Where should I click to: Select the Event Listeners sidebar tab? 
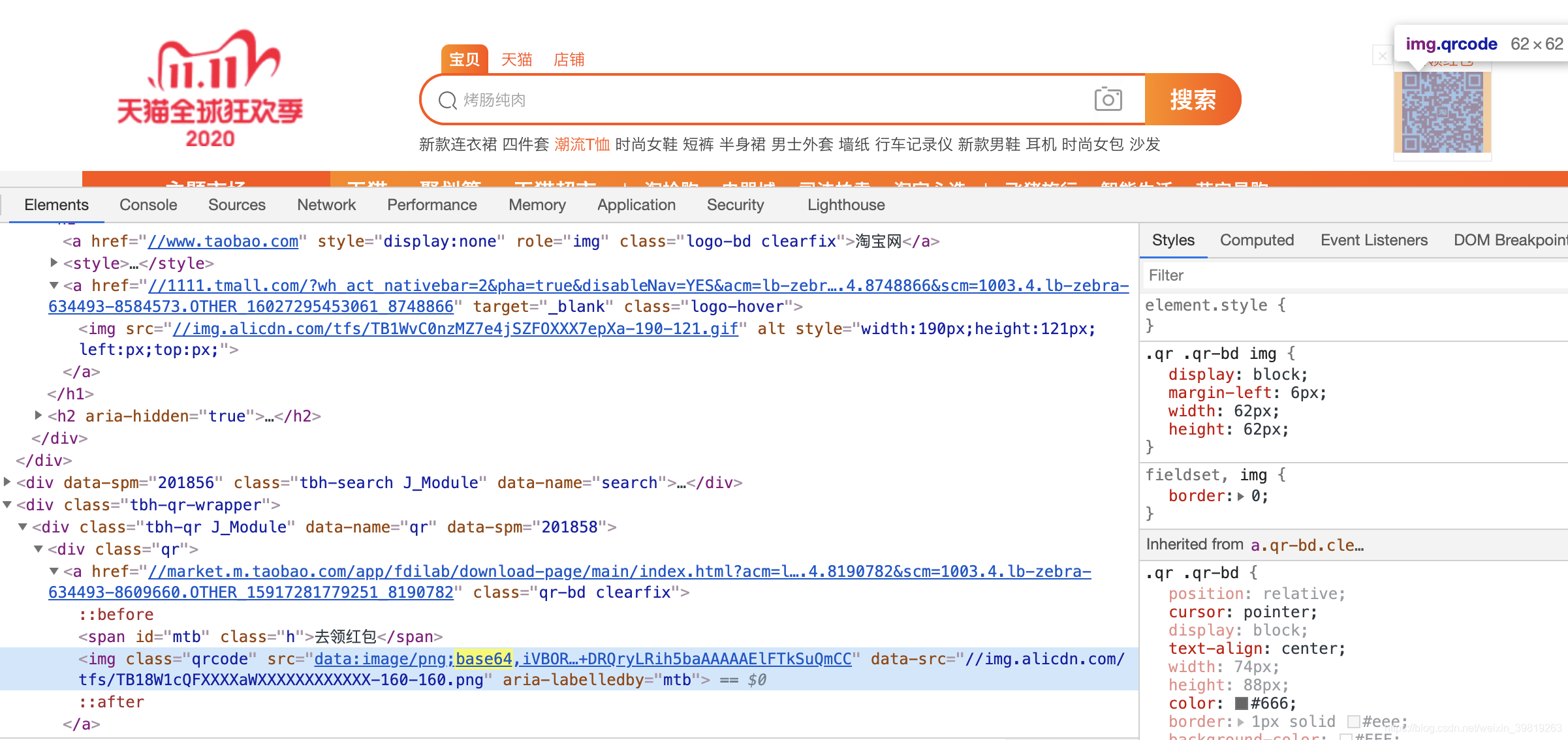(x=1373, y=240)
